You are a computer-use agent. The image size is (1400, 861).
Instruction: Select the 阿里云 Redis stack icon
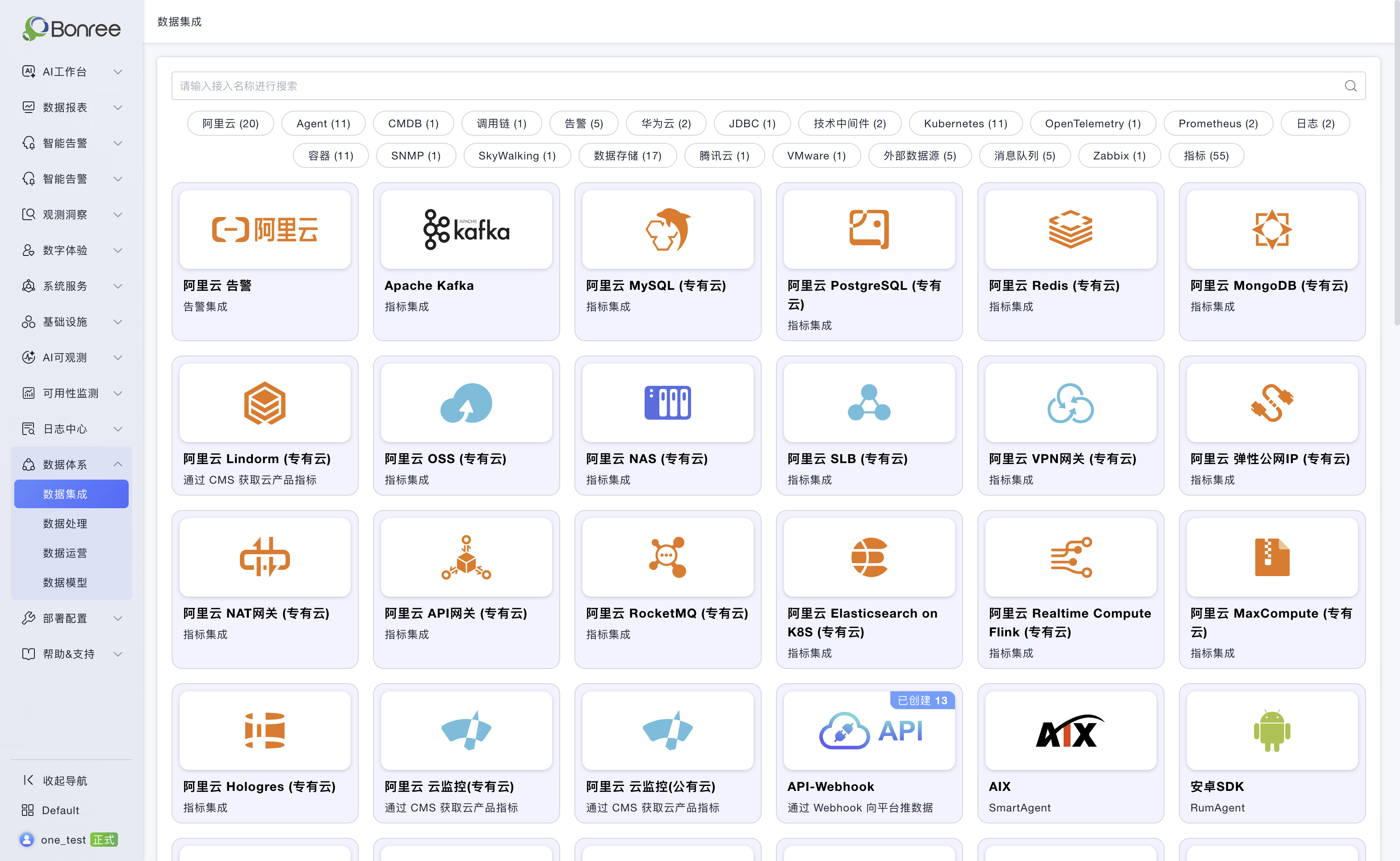tap(1071, 230)
